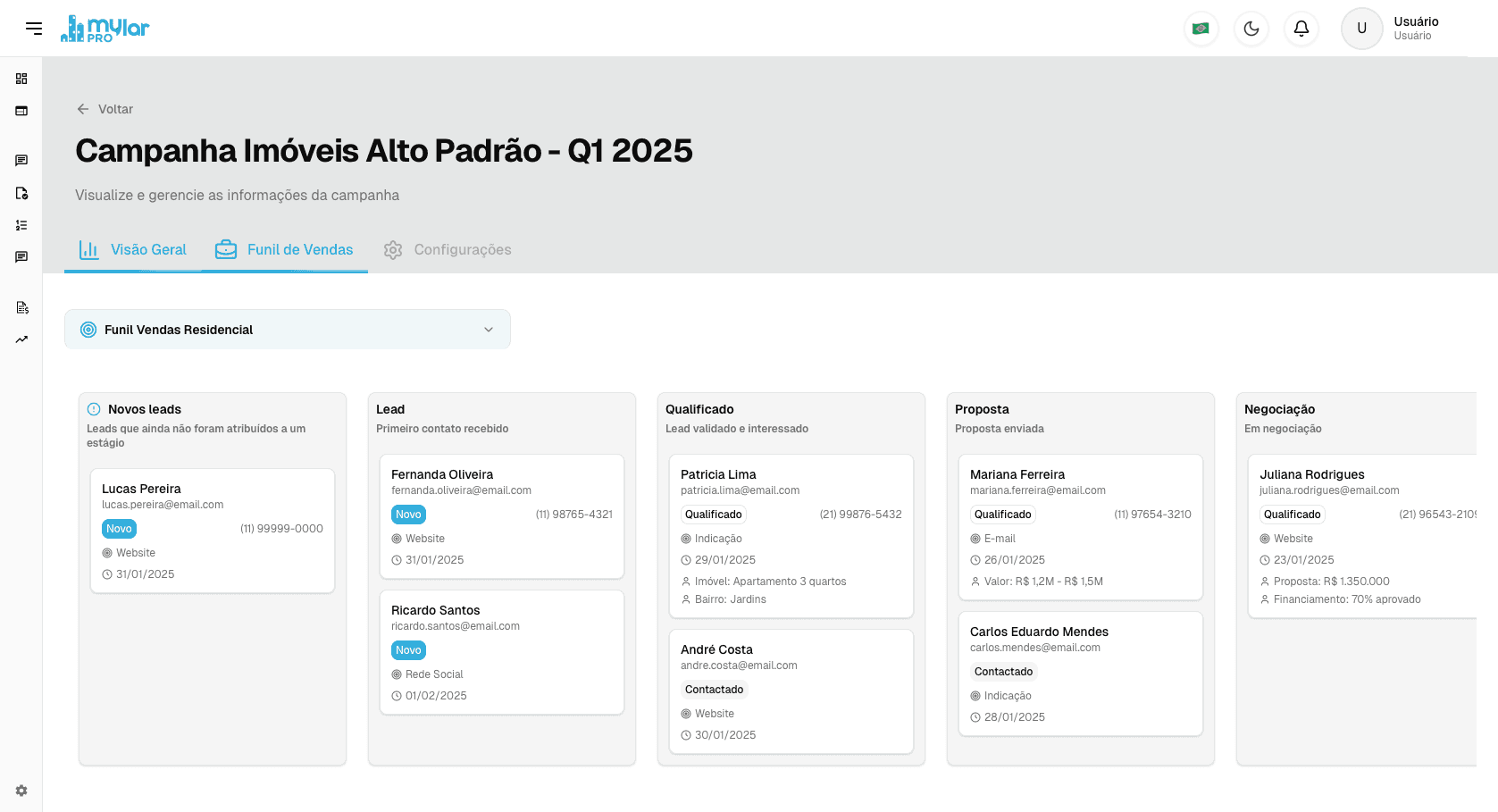Open notifications bell

tap(1301, 29)
